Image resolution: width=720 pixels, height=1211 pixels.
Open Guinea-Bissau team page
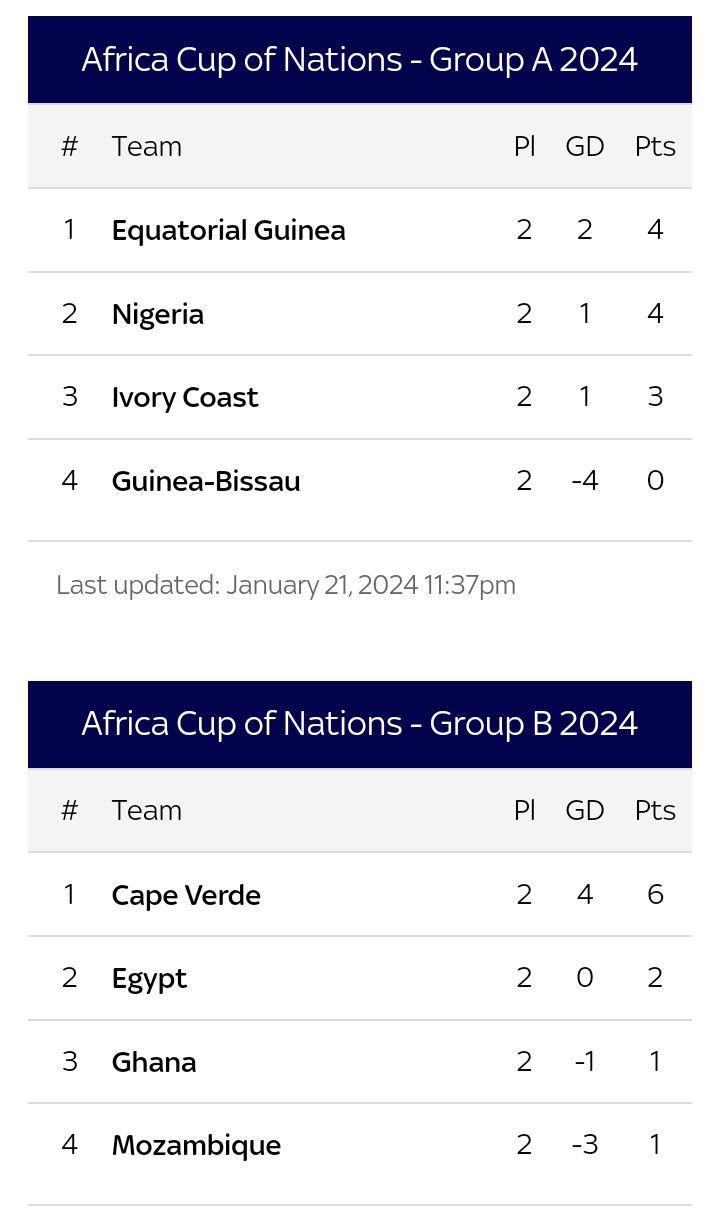(206, 481)
